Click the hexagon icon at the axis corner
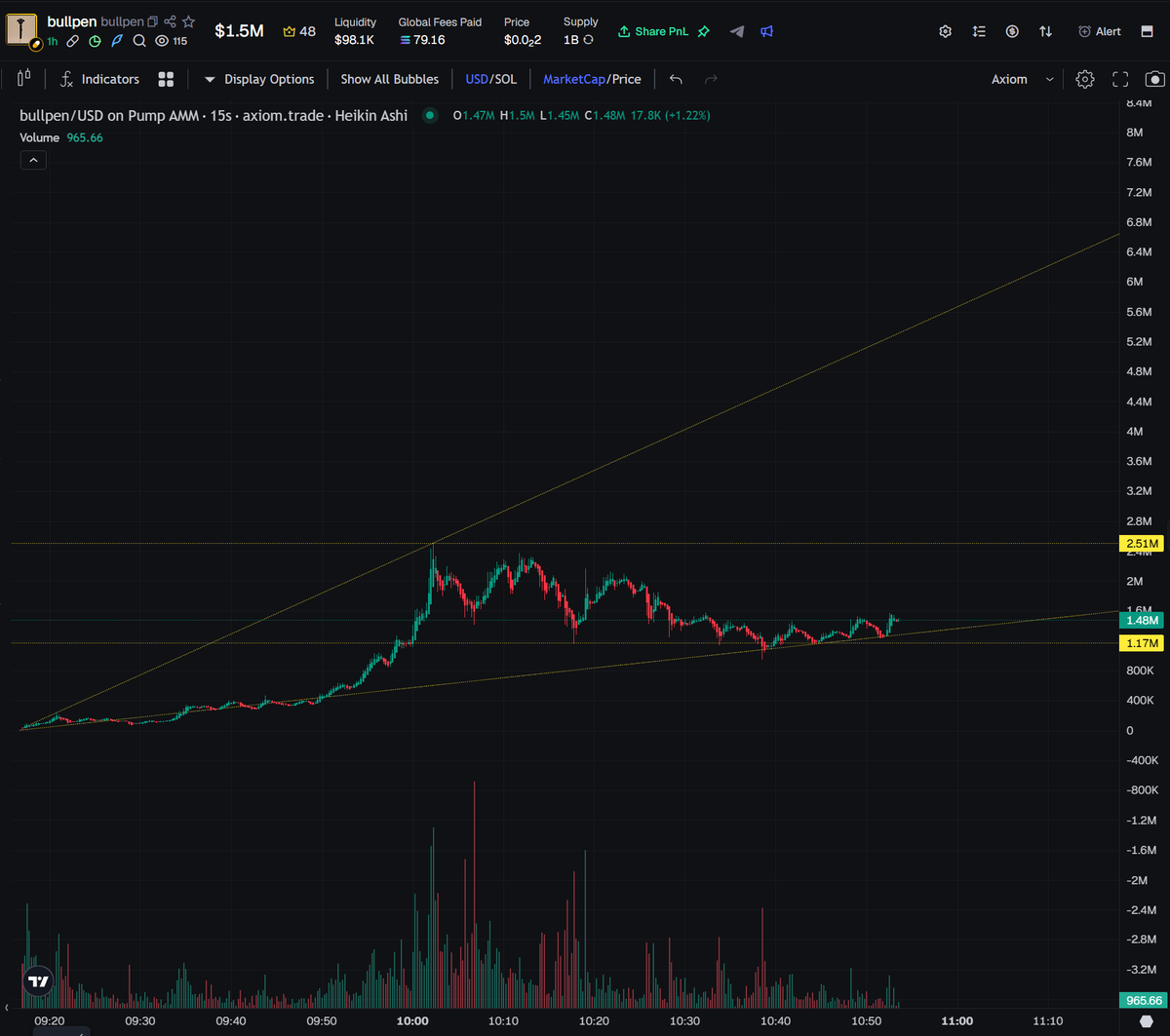The height and width of the screenshot is (1036, 1170). point(1146,1020)
